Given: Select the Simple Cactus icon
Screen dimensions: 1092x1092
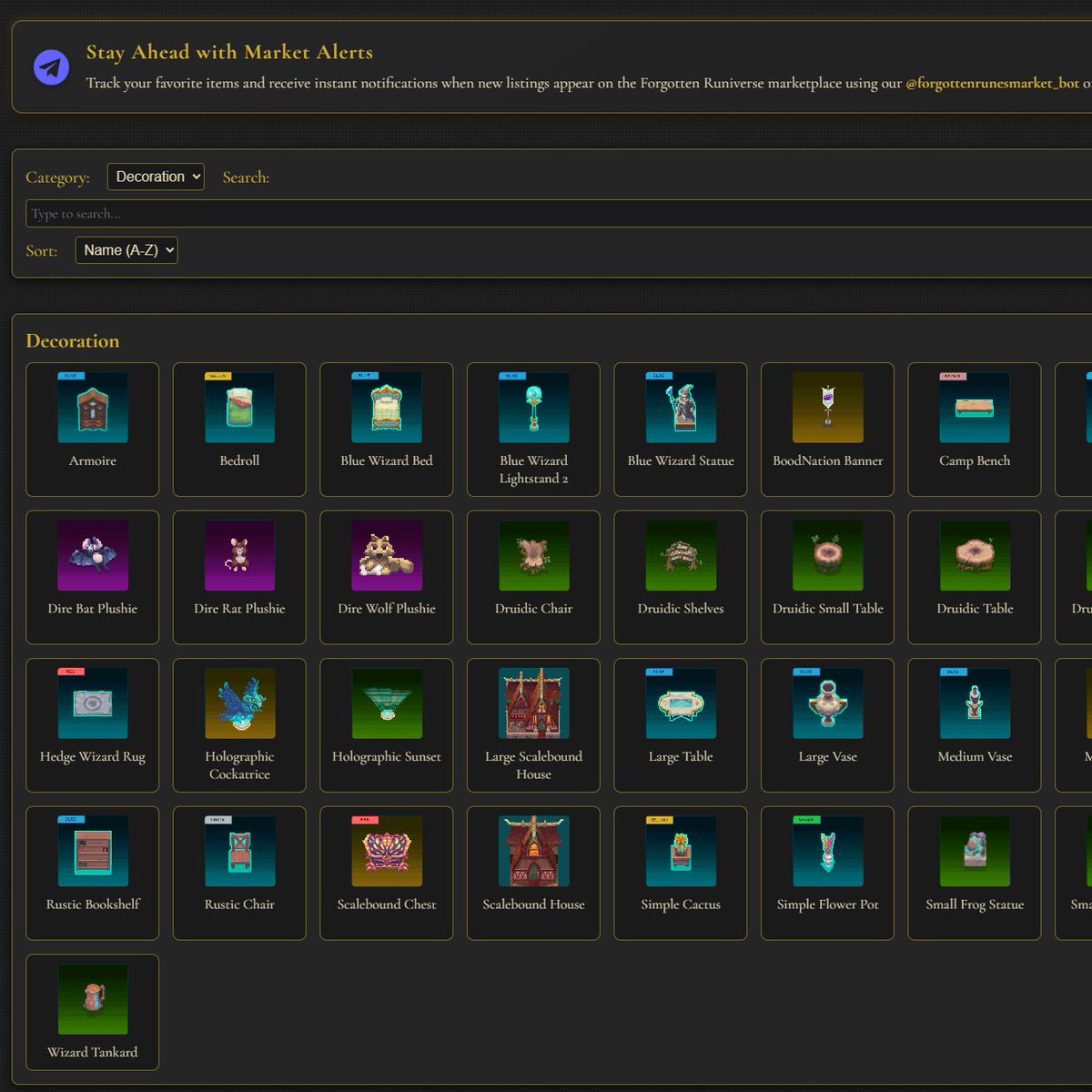Looking at the screenshot, I should [681, 851].
